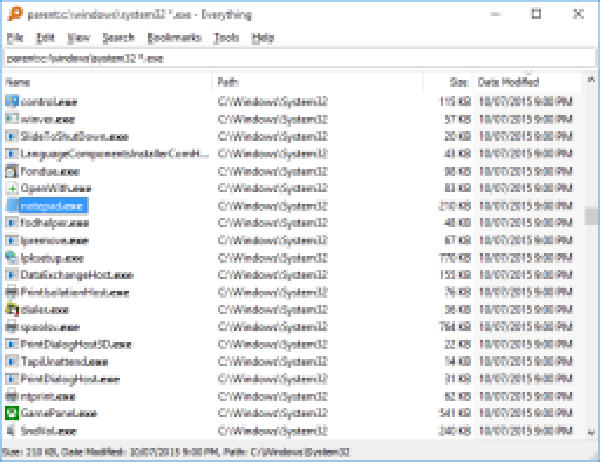Select the lpksetup.exe file name
The image size is (600, 462).
[52, 258]
